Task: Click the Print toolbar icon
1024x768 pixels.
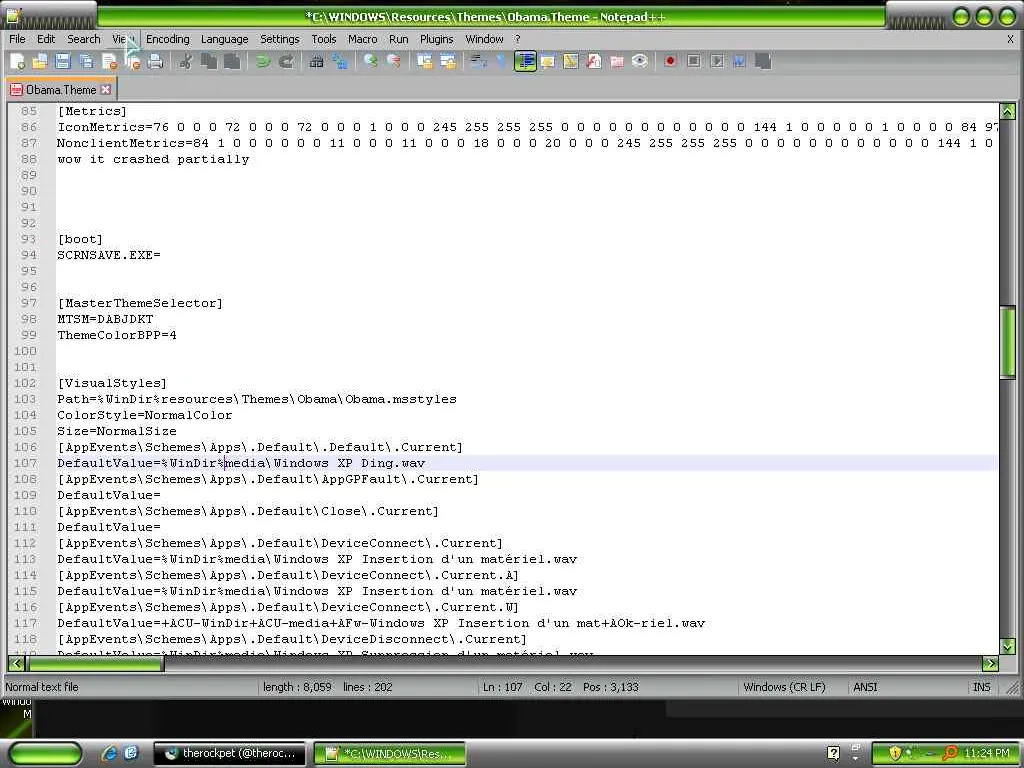Action: [x=155, y=61]
